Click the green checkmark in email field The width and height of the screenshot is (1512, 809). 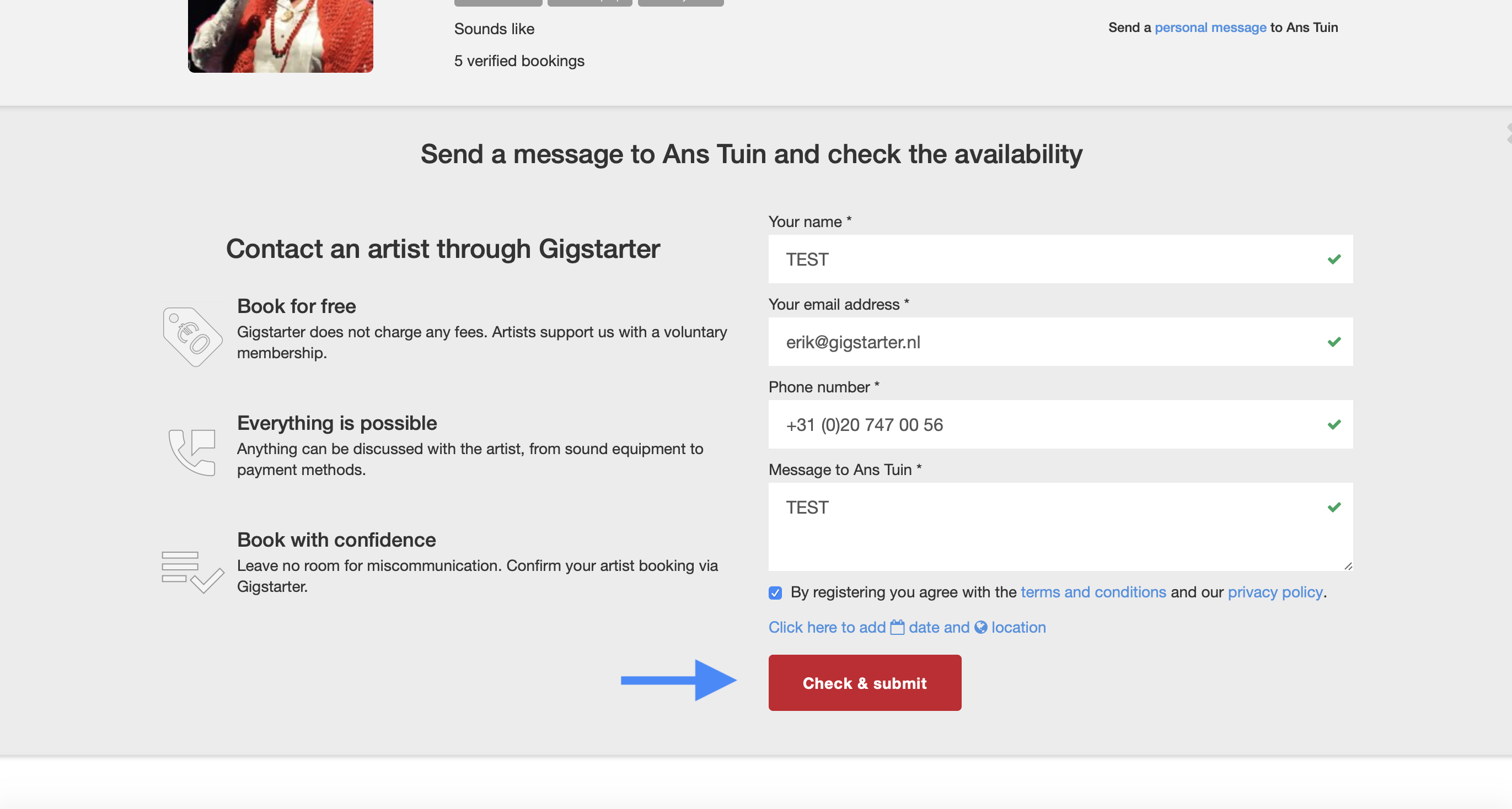(x=1333, y=342)
